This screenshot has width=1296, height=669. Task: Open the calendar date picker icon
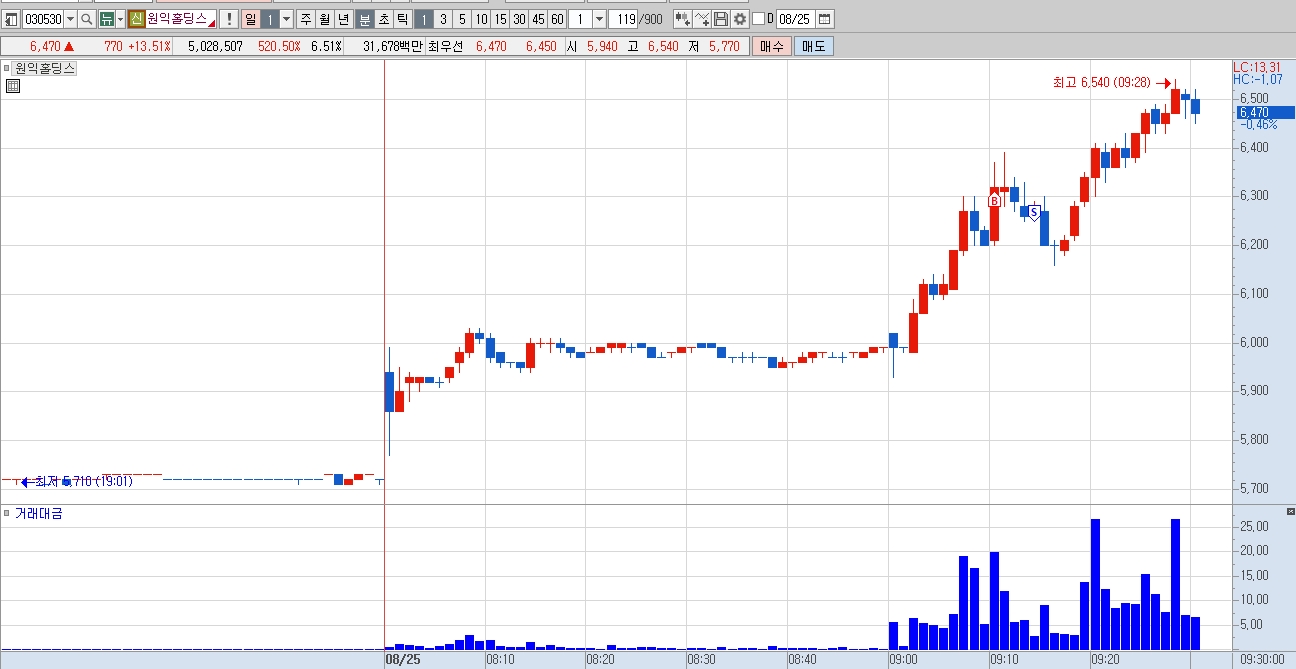click(825, 19)
